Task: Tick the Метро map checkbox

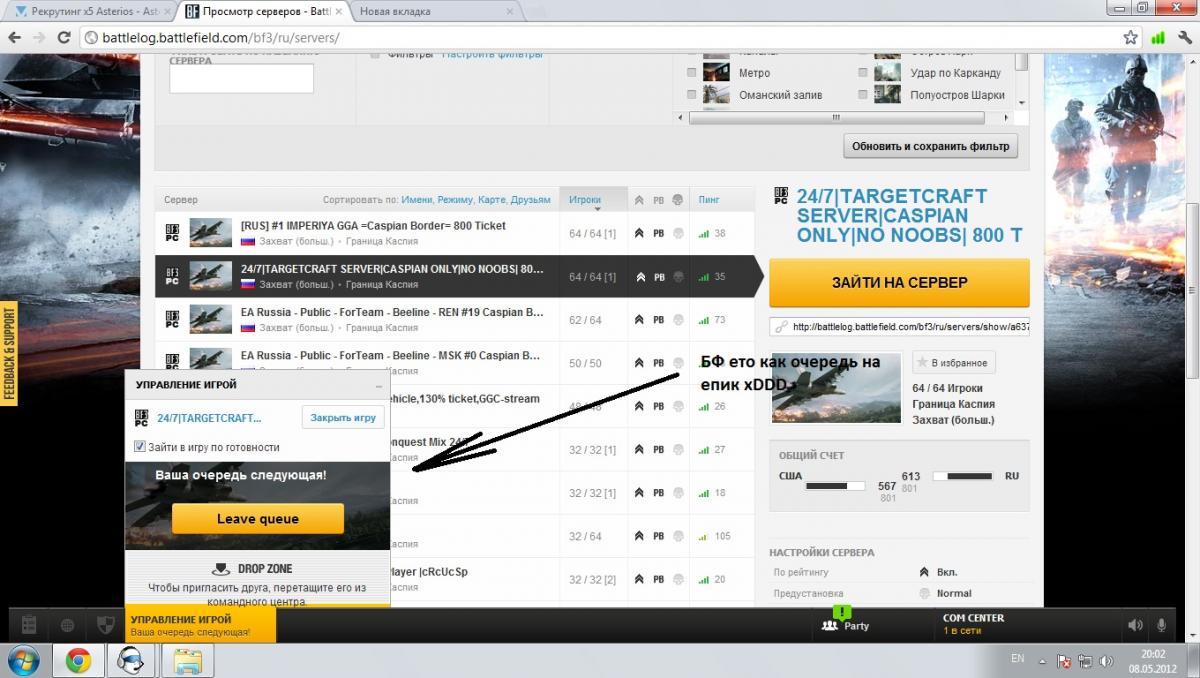Action: coord(692,73)
